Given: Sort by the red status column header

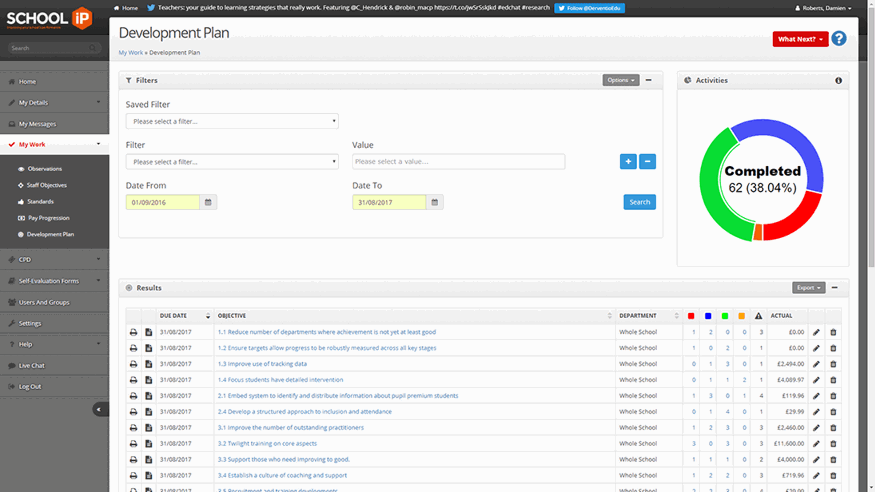Looking at the screenshot, I should coord(691,316).
